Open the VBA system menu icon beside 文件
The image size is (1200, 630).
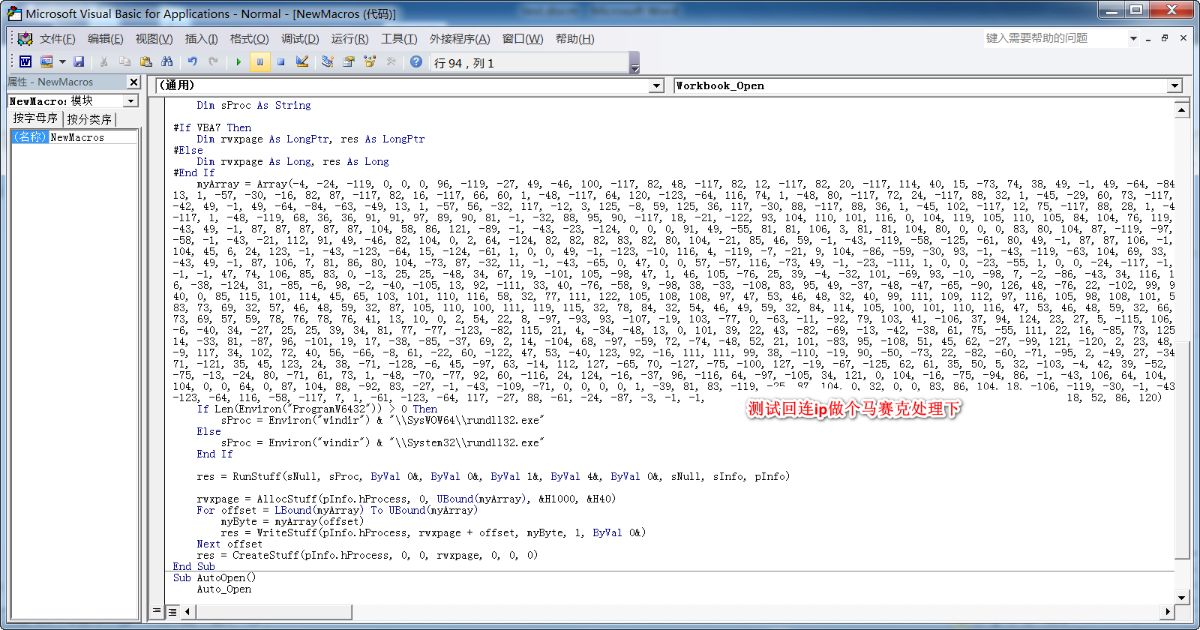coord(26,39)
